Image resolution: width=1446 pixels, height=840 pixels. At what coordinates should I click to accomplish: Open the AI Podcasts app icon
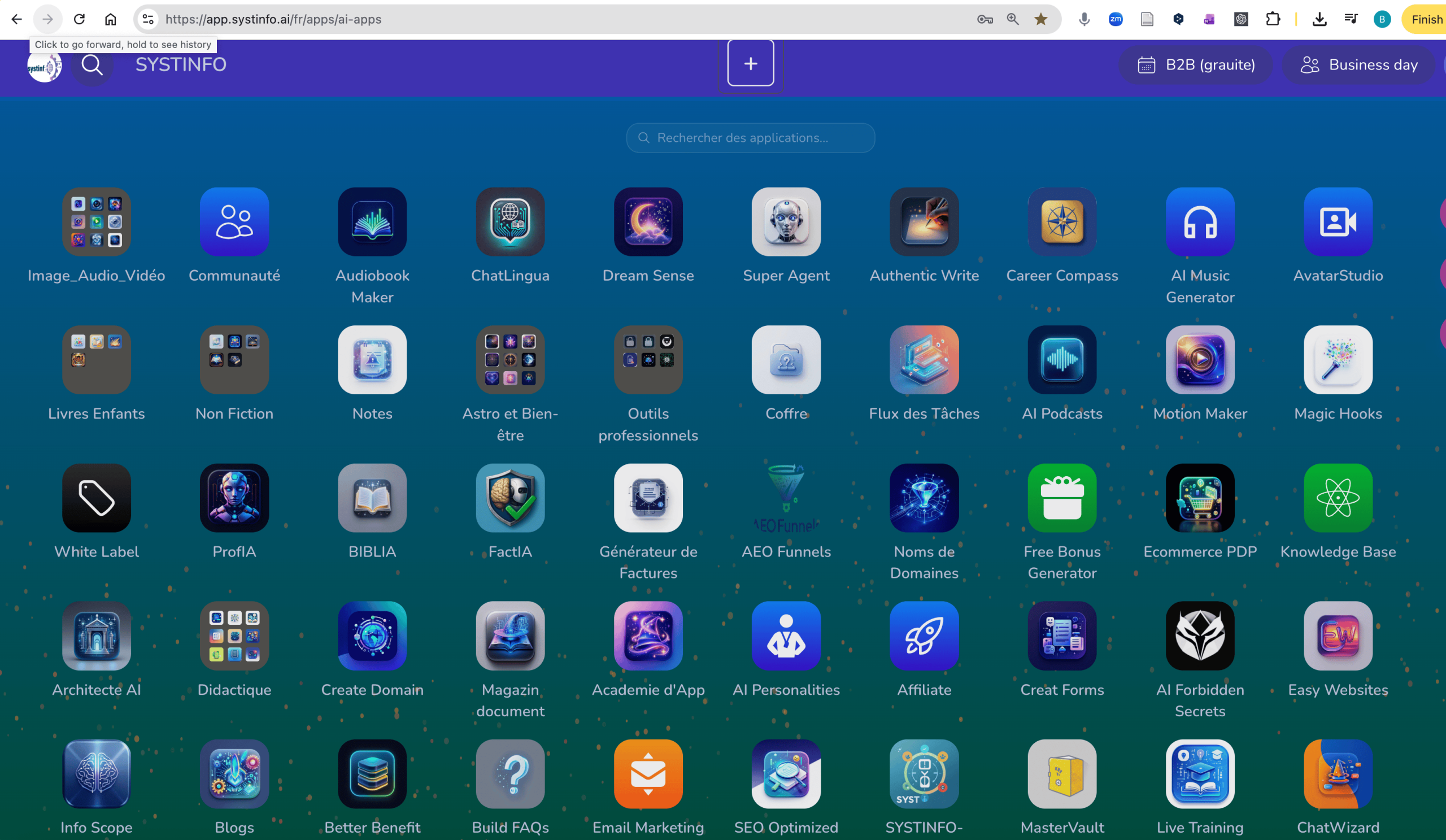point(1061,360)
